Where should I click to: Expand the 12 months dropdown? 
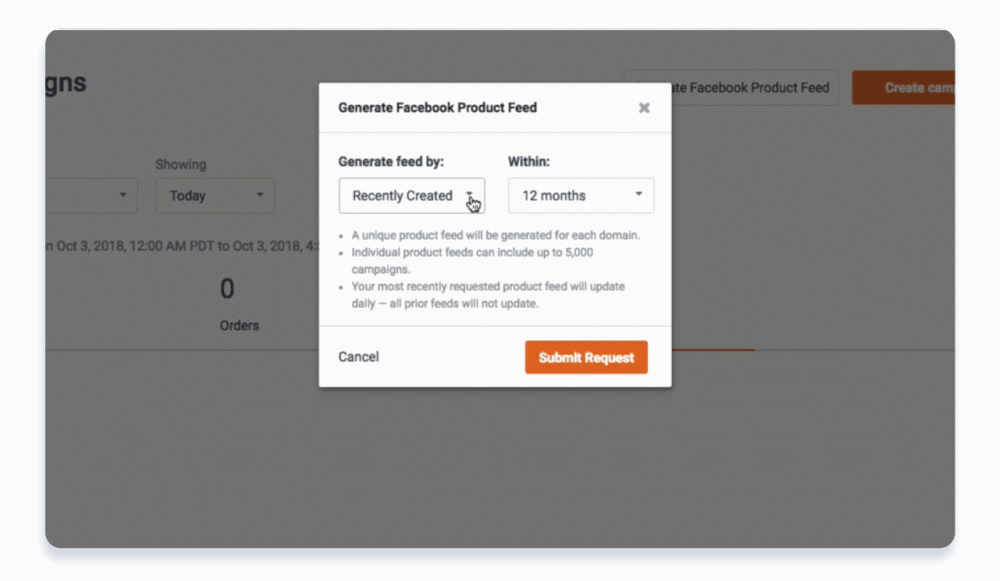[581, 196]
